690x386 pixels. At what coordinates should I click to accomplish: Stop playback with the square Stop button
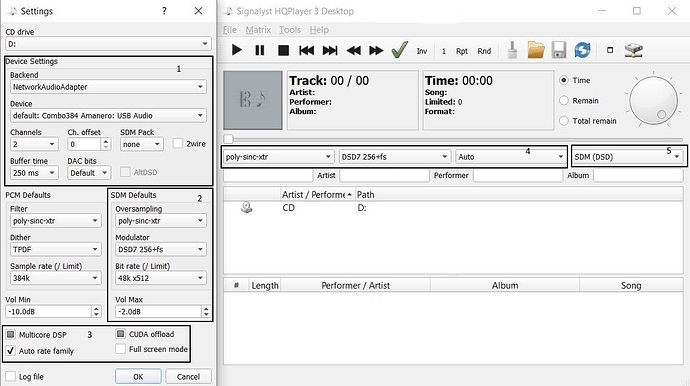pyautogui.click(x=283, y=51)
